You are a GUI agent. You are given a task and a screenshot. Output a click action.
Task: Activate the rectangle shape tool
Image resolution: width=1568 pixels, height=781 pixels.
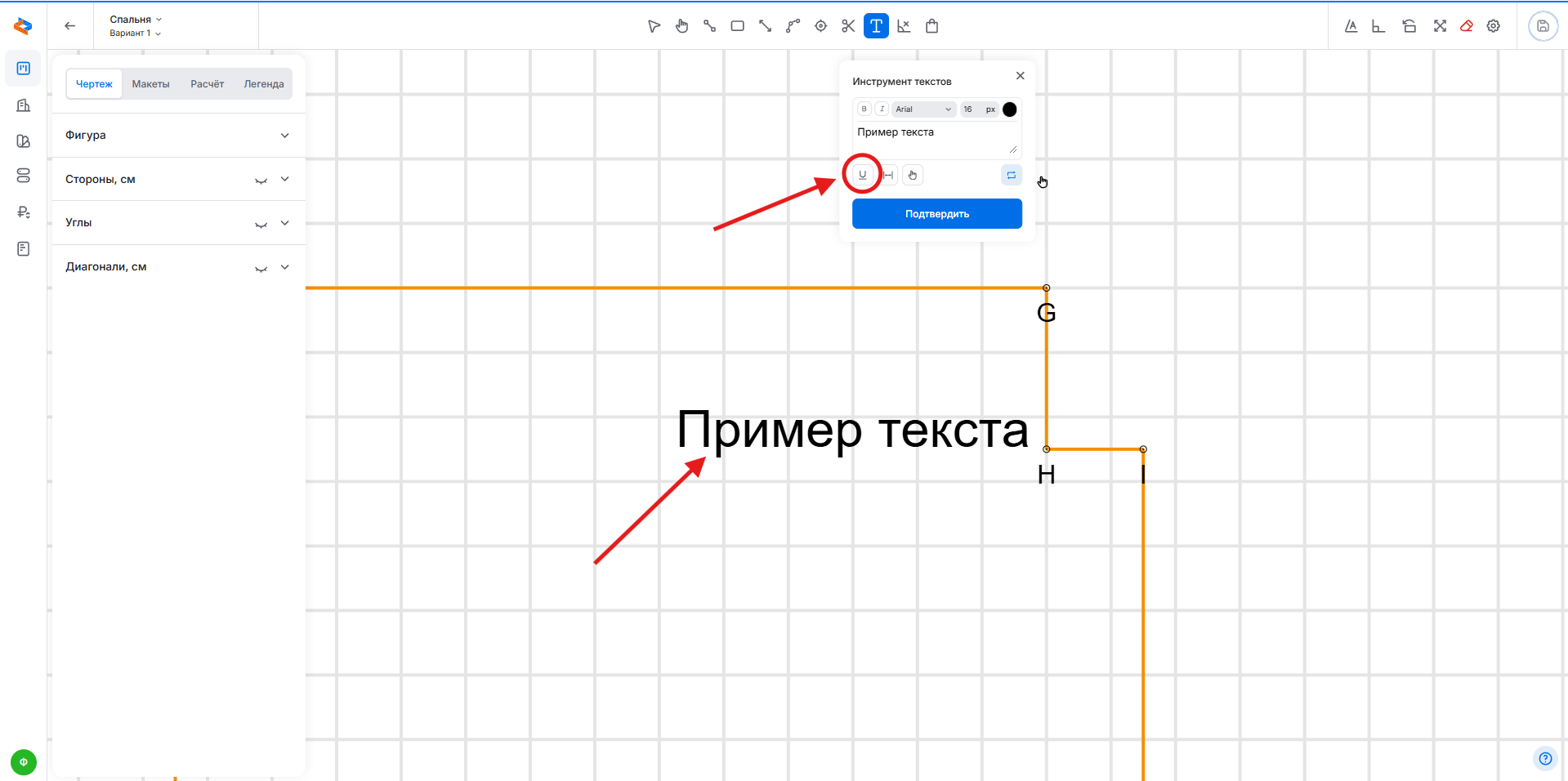point(737,26)
